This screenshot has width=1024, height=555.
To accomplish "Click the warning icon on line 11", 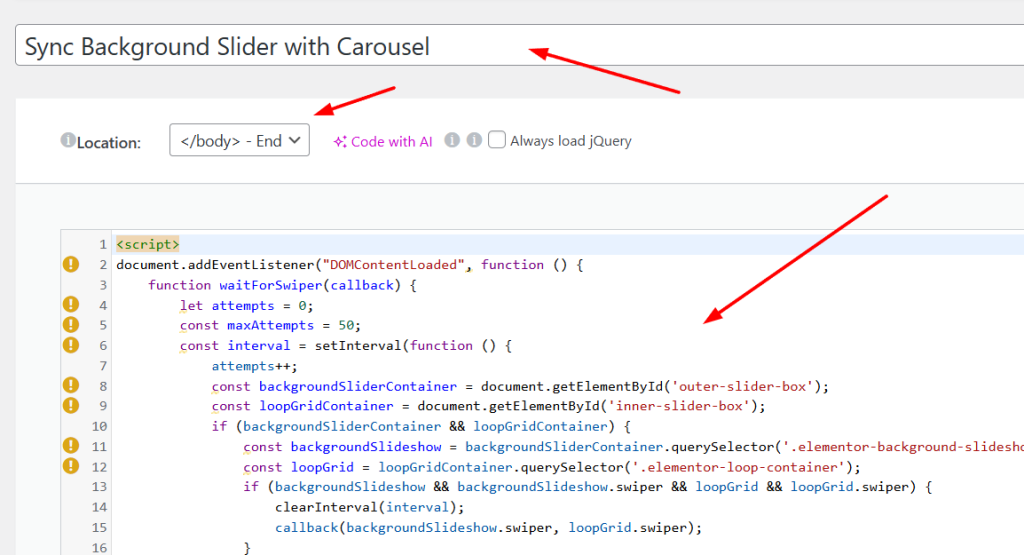I will pyautogui.click(x=71, y=446).
